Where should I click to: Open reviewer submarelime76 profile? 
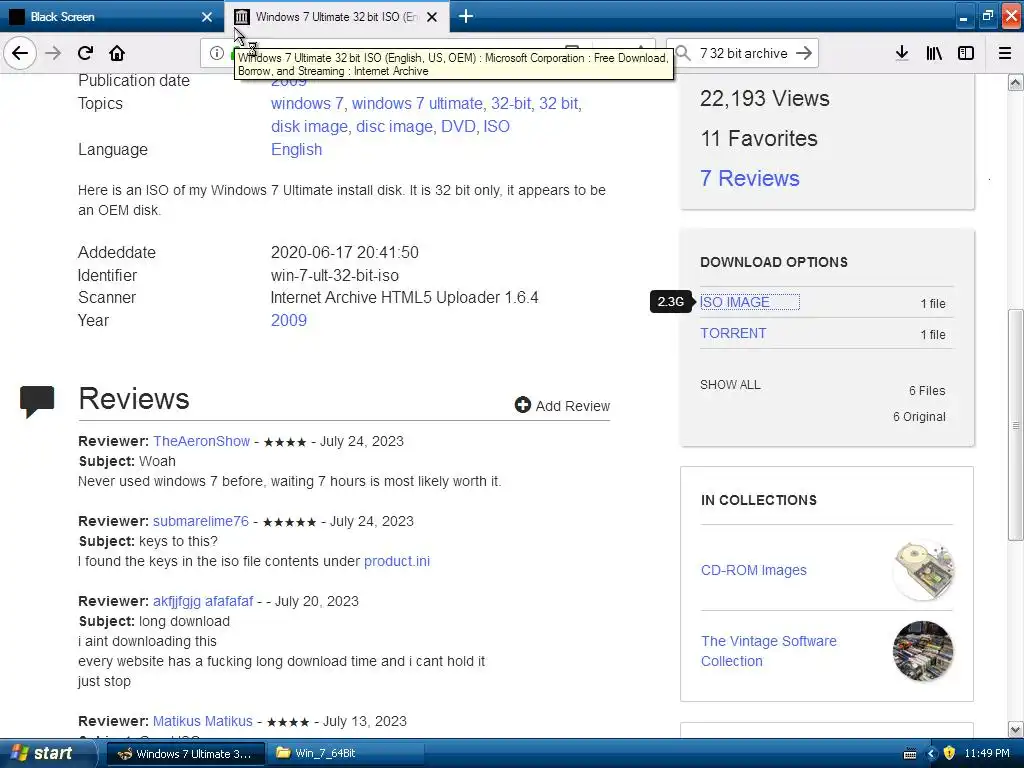click(200, 521)
